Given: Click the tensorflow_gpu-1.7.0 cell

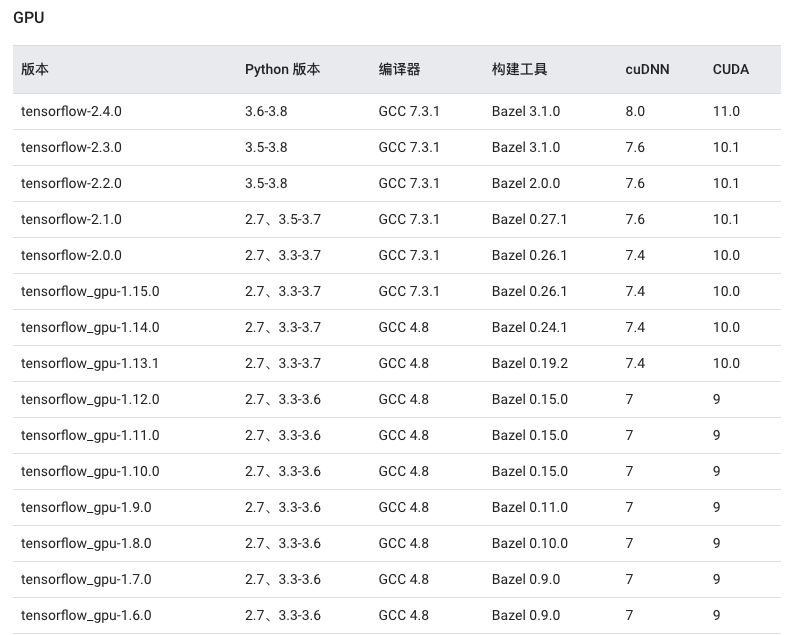Looking at the screenshot, I should pyautogui.click(x=86, y=579).
